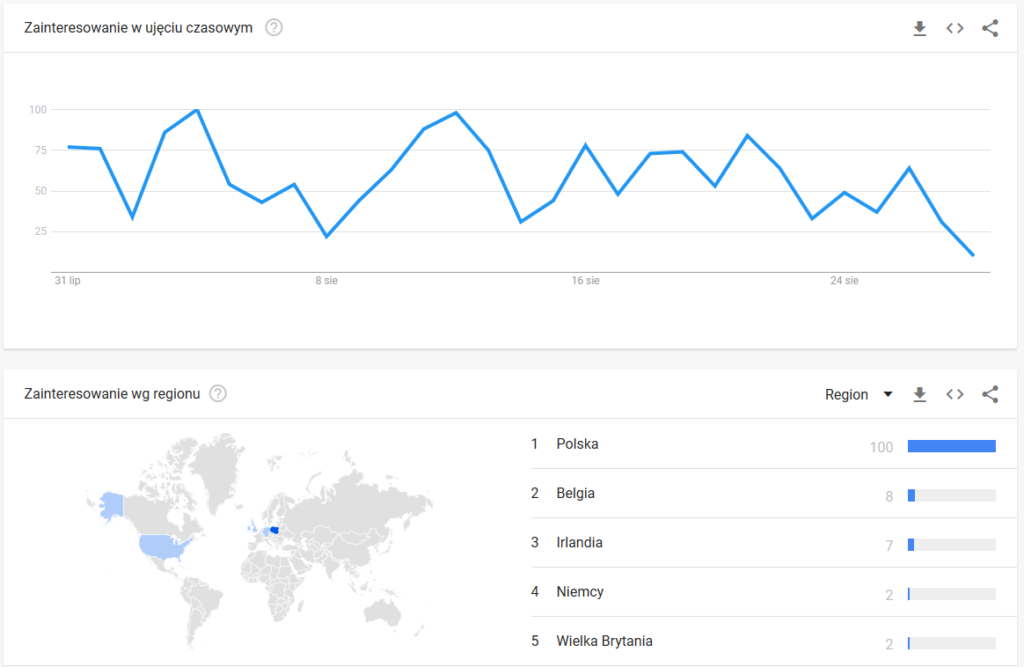Open embed code for region panel
Screen dimensions: 1024x667
955,394
